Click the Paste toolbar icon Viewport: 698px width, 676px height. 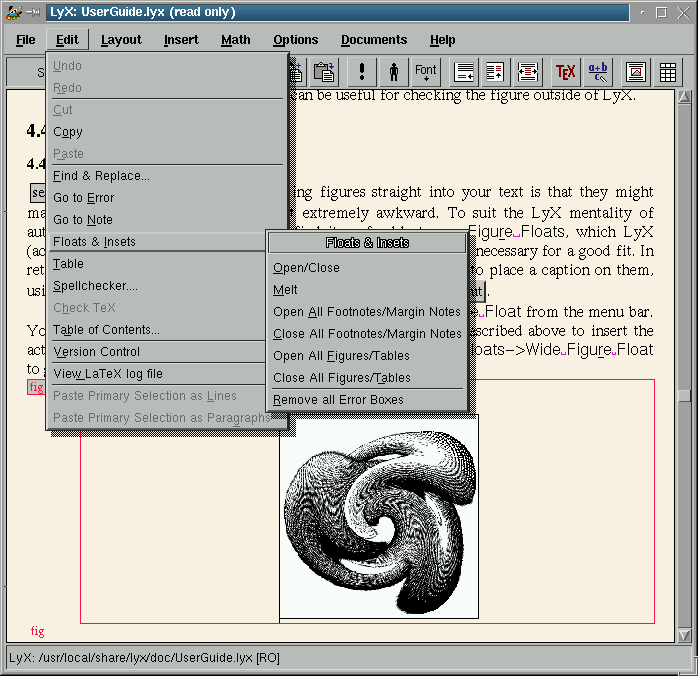(x=324, y=72)
